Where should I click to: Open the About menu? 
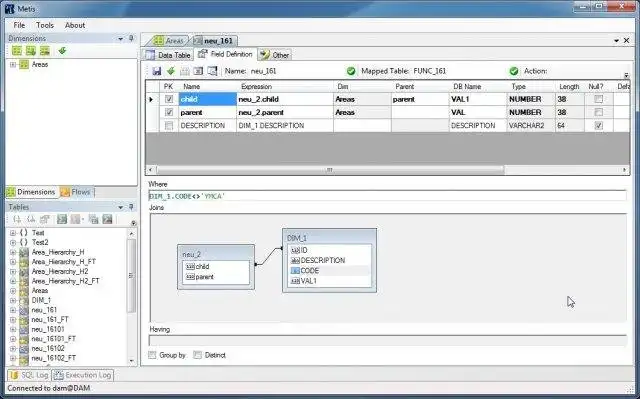point(75,25)
